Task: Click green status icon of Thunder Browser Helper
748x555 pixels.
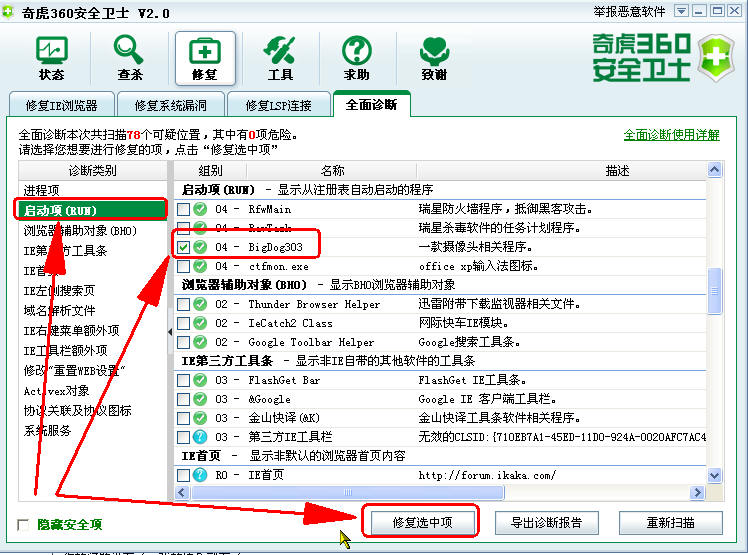Action: pos(200,304)
